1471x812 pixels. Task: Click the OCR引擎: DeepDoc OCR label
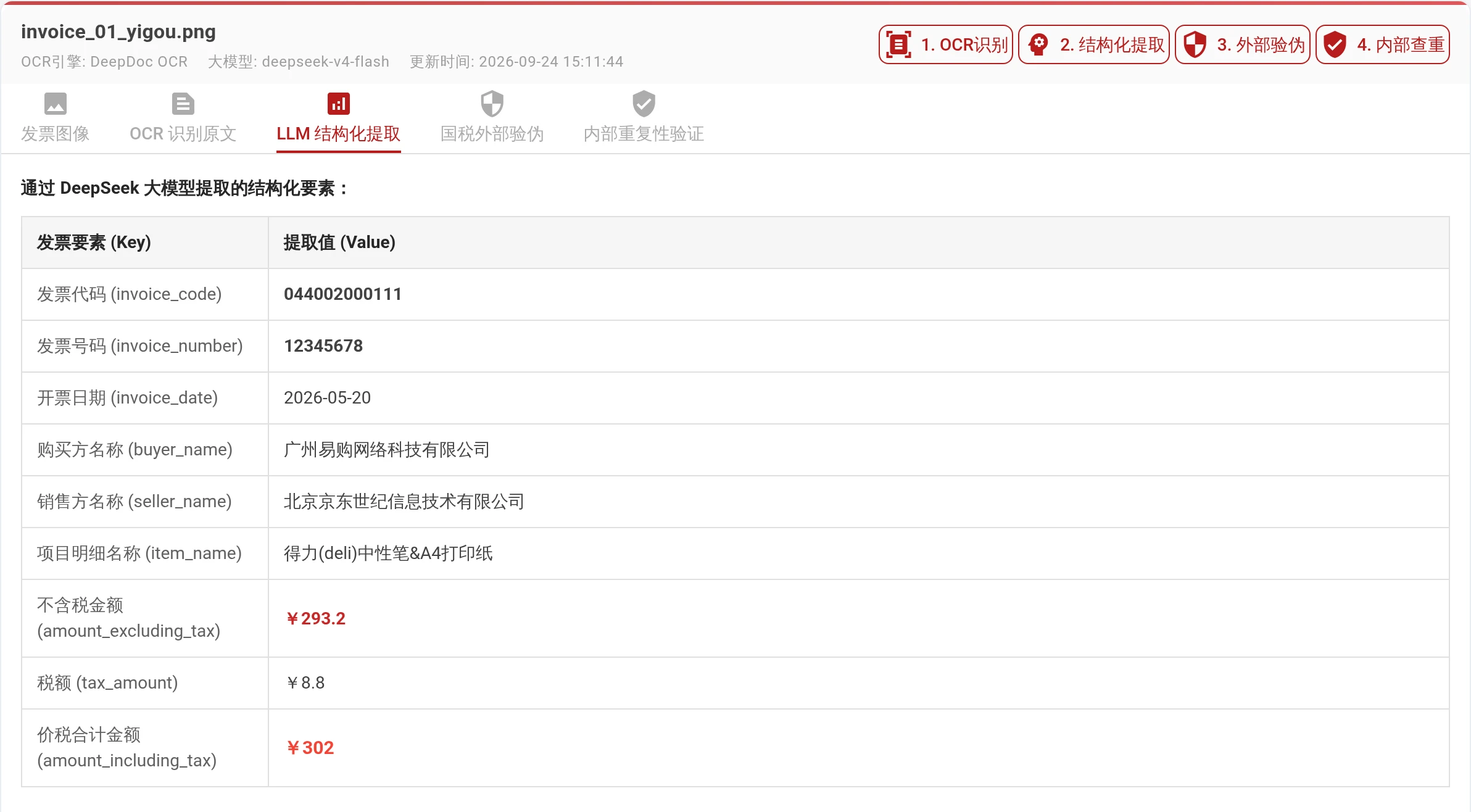(104, 62)
